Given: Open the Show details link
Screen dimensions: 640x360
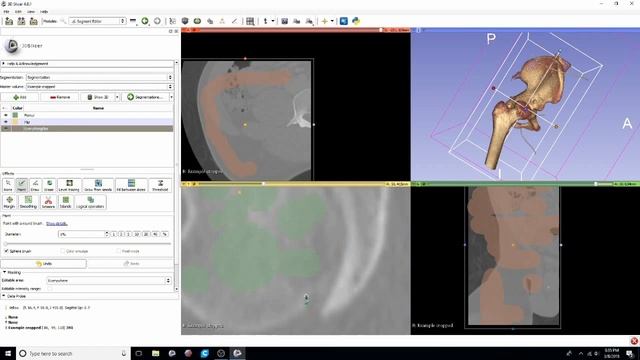Looking at the screenshot, I should pos(57,224).
